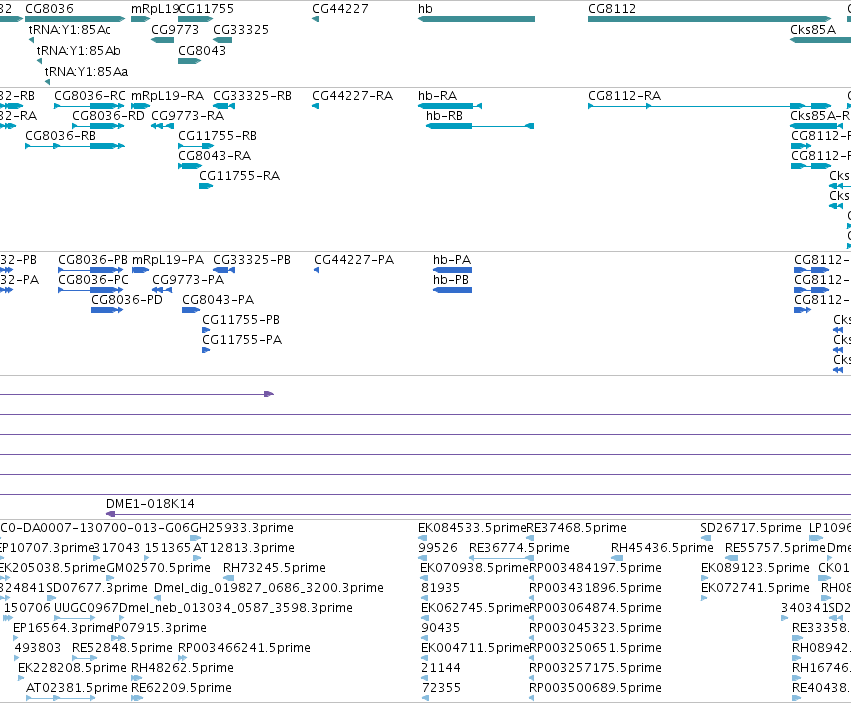Click the RP003466241.5prime EST

(182, 658)
